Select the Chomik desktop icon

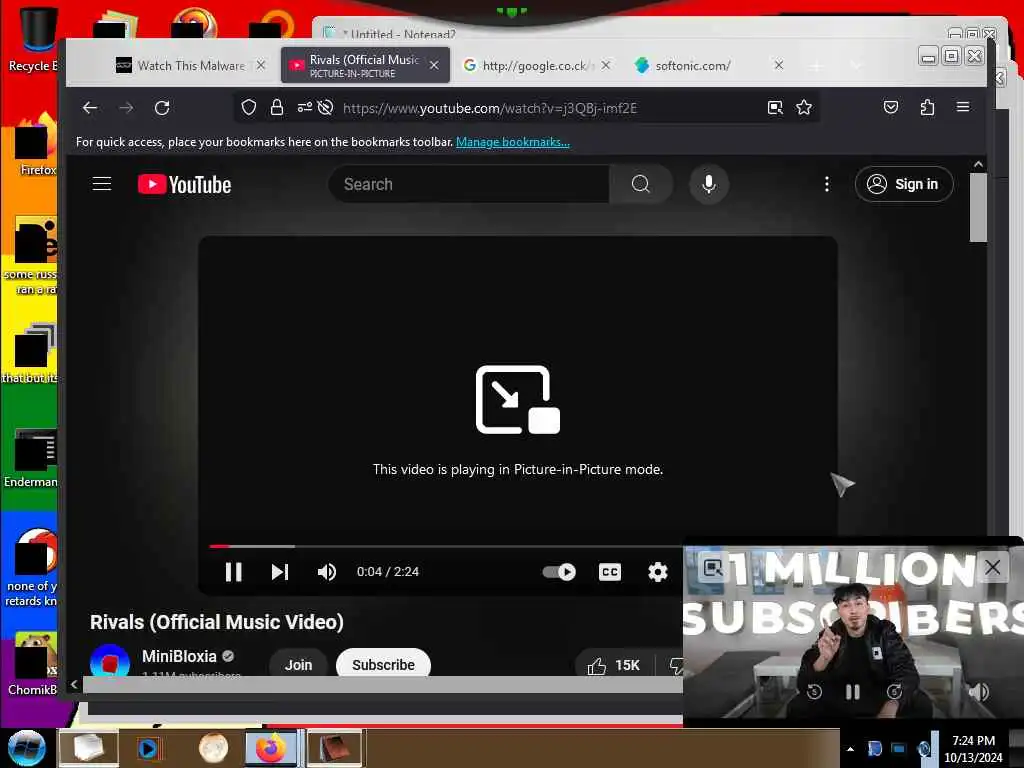coord(31,665)
